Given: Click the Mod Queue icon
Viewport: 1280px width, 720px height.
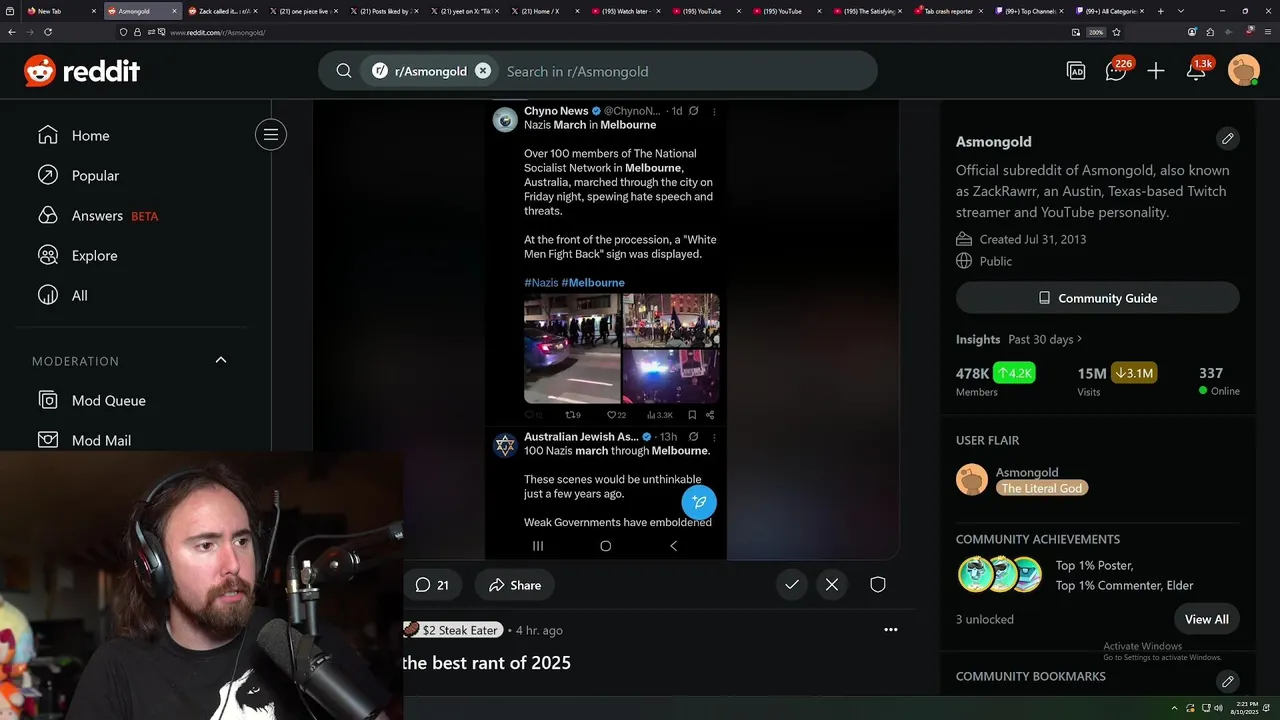Looking at the screenshot, I should [x=48, y=400].
